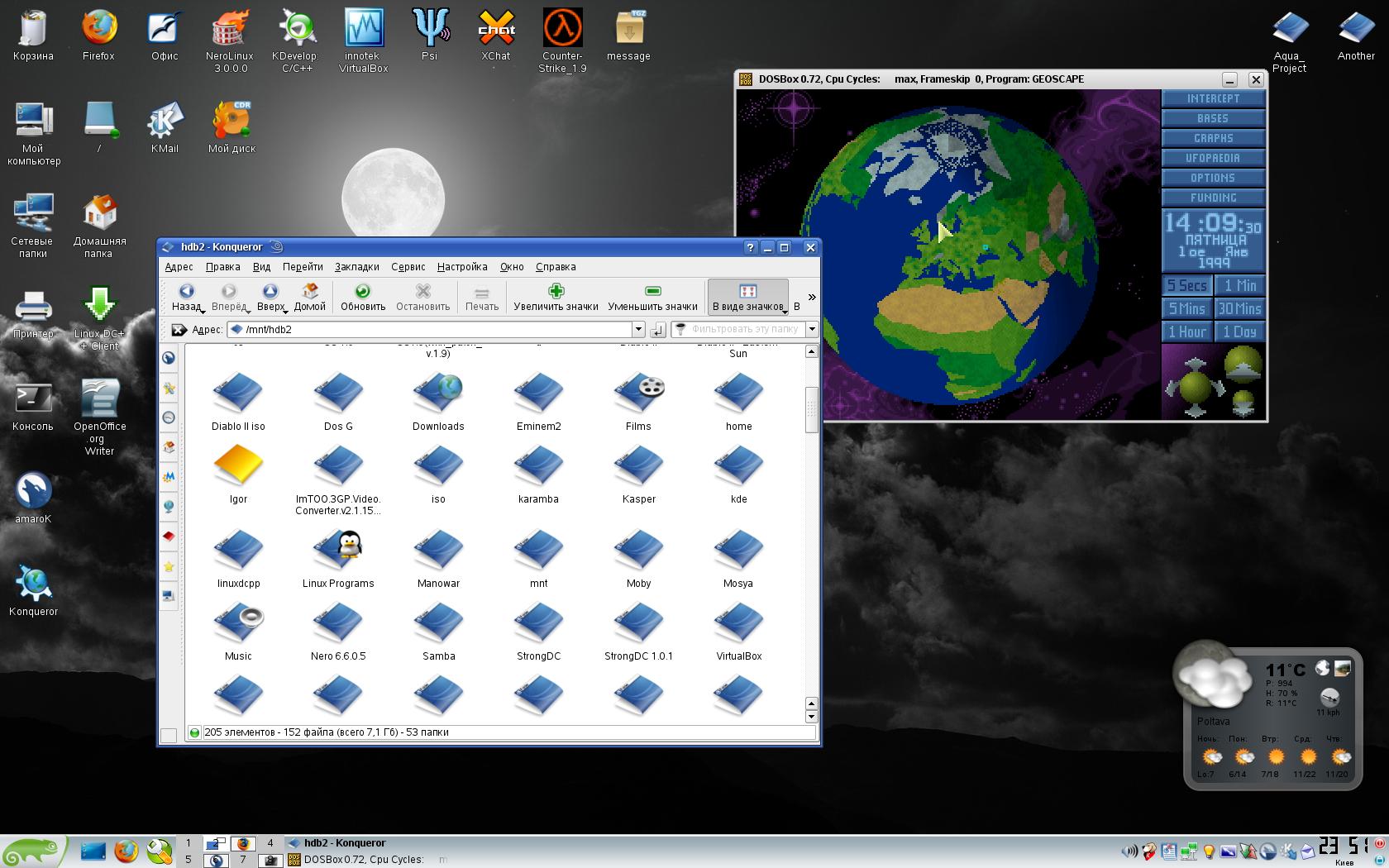Click FUNDING button in Geoscape
Screen dimensions: 1389x868
1213,198
